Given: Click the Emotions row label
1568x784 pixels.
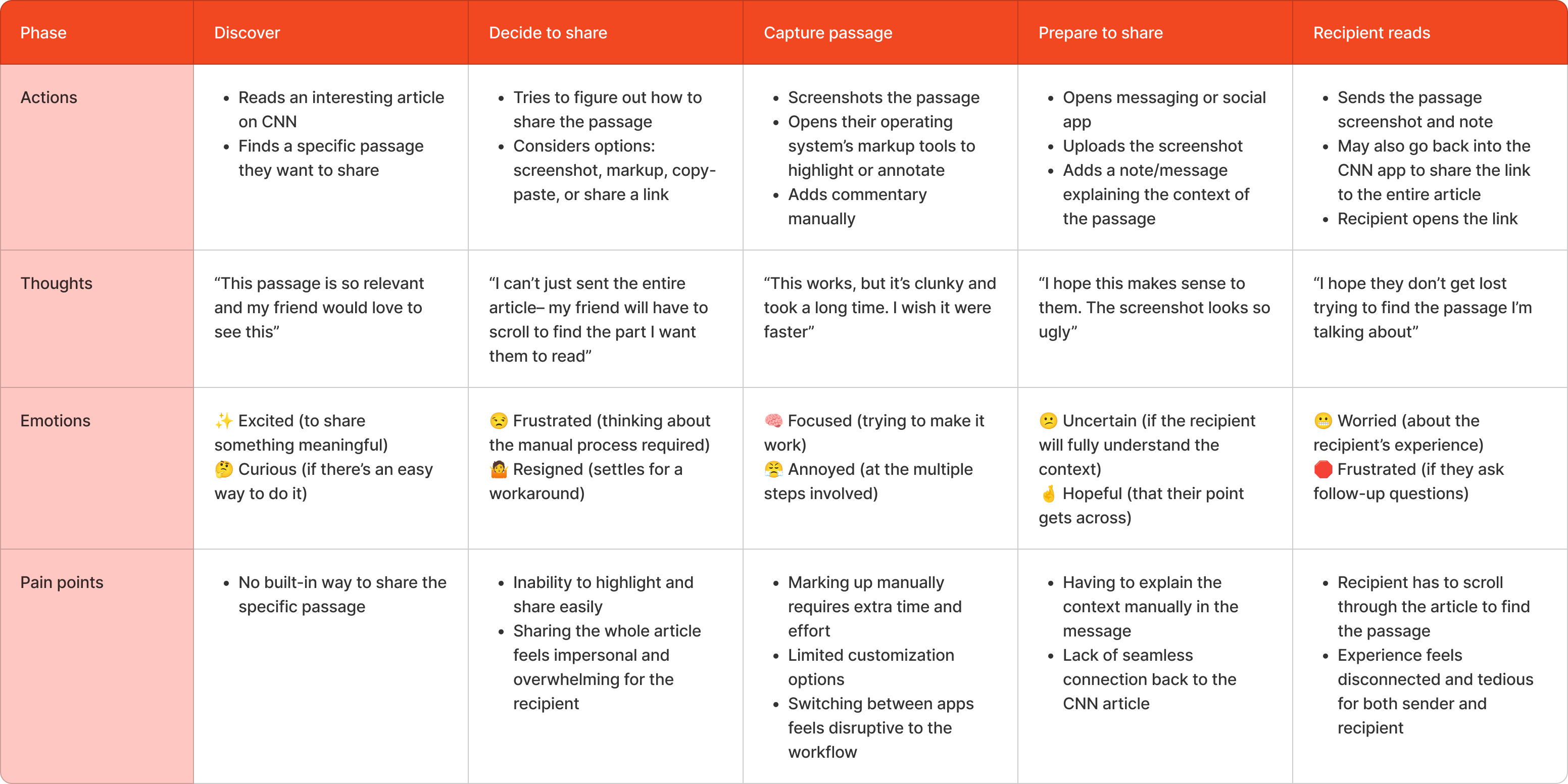Looking at the screenshot, I should pyautogui.click(x=56, y=421).
